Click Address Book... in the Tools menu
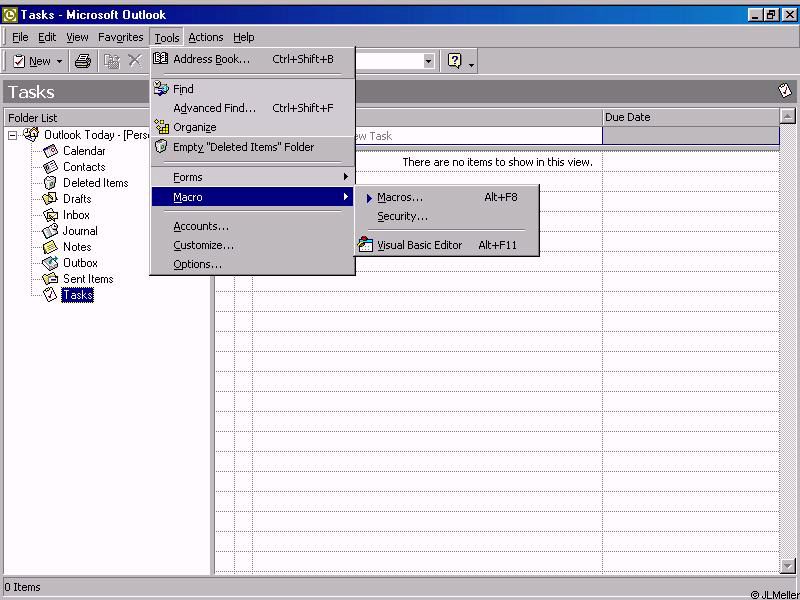800x600 pixels. coord(211,59)
